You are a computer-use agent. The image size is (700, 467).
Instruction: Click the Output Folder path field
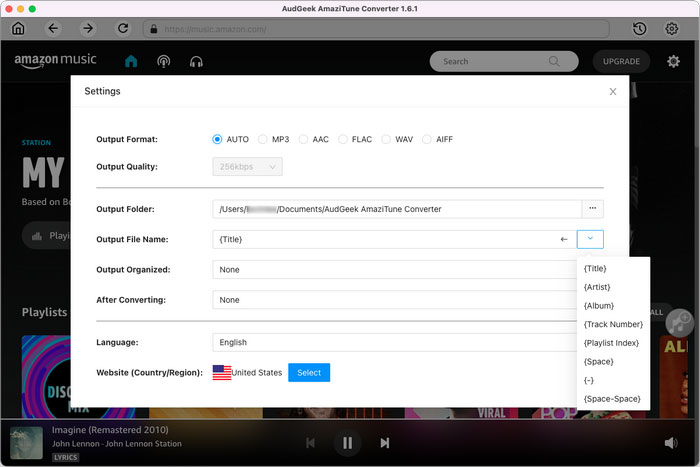397,209
